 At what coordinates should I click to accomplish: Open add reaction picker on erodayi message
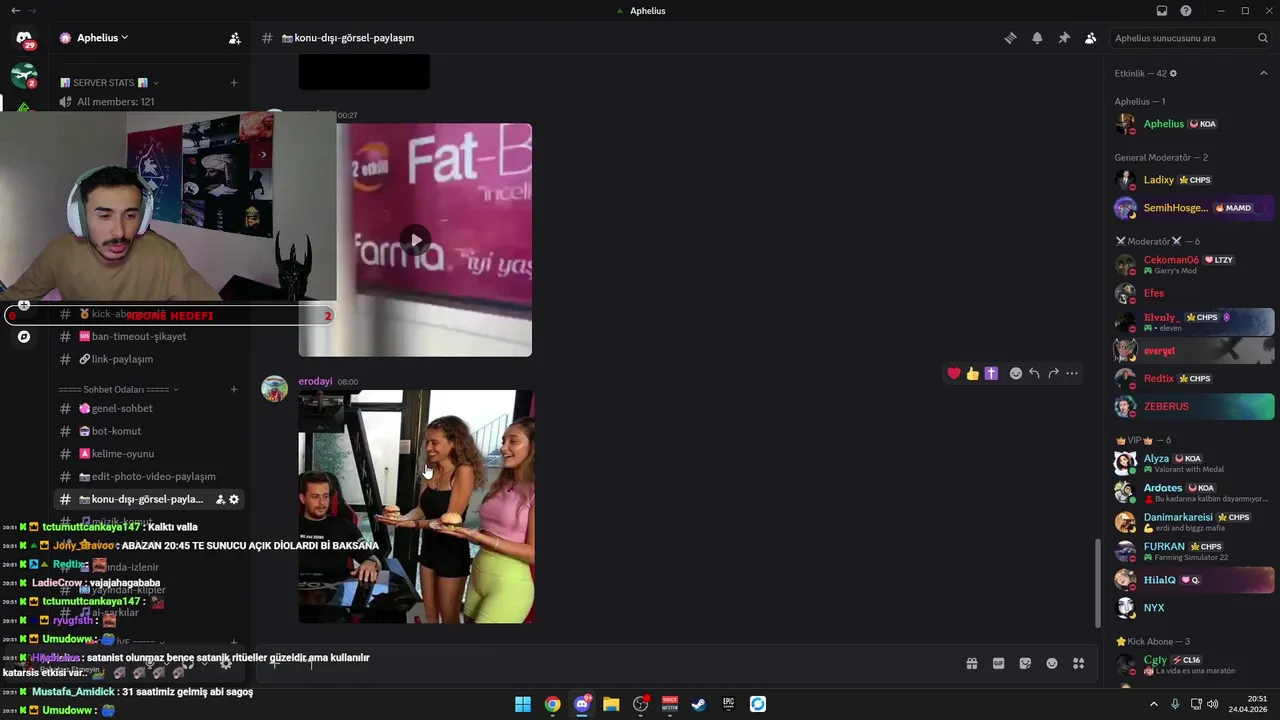[x=1015, y=373]
